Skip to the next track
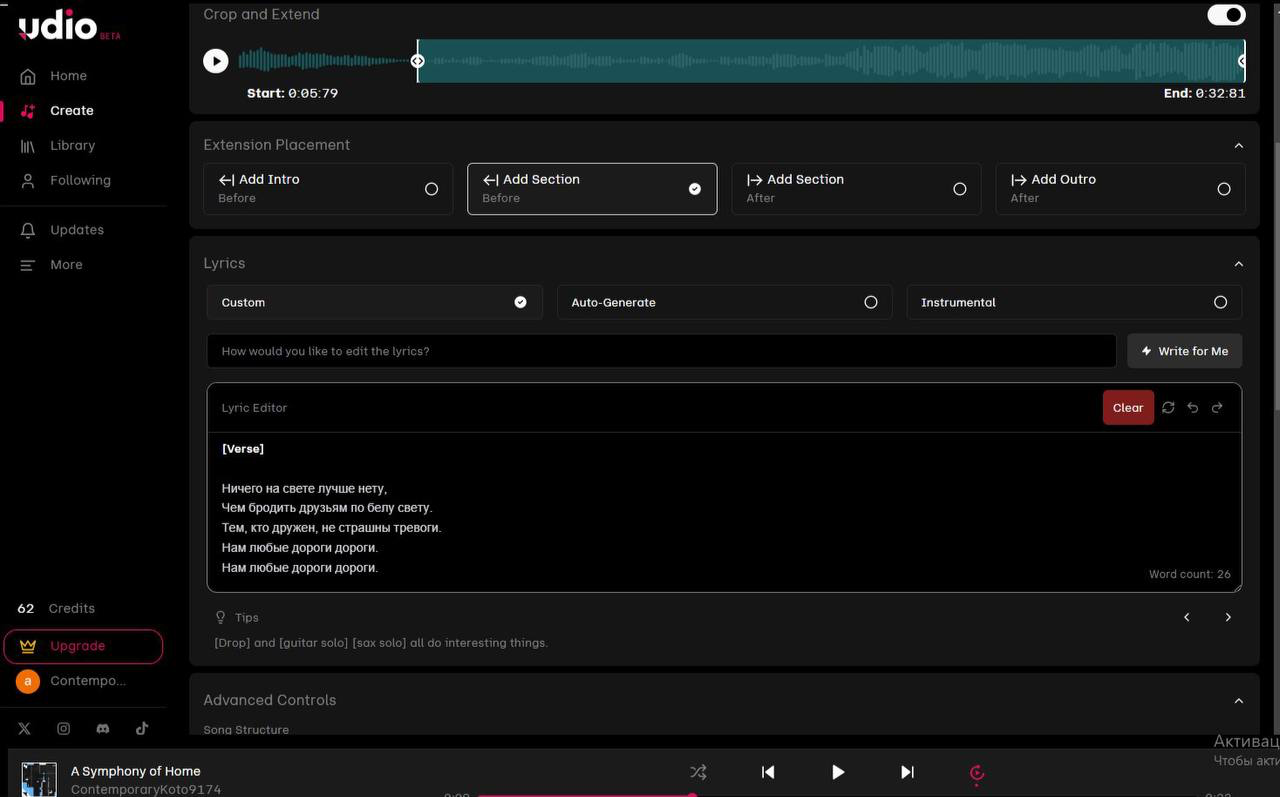Viewport: 1280px width, 797px height. tap(907, 772)
